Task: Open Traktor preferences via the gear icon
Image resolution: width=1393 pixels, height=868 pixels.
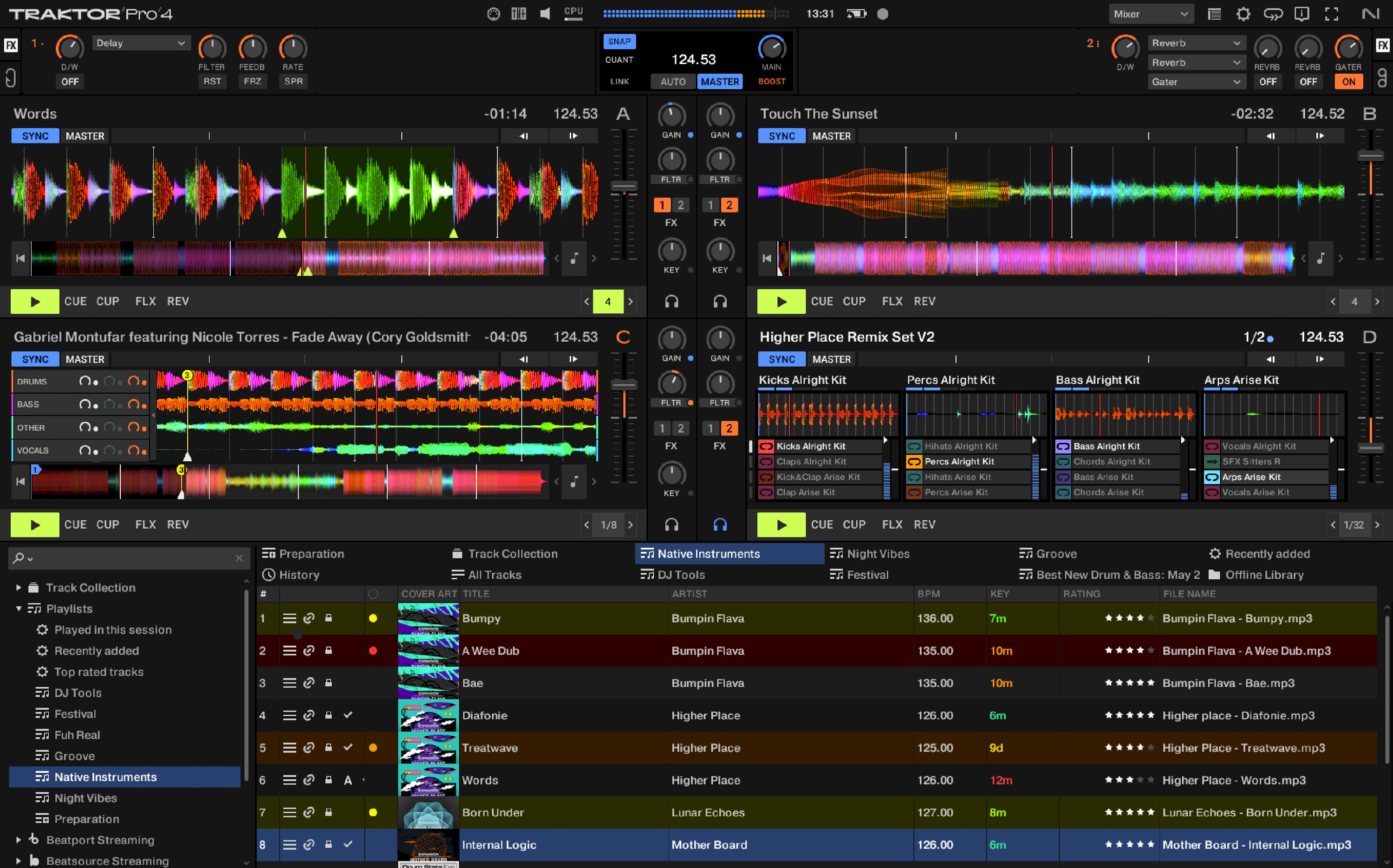Action: coord(1243,13)
